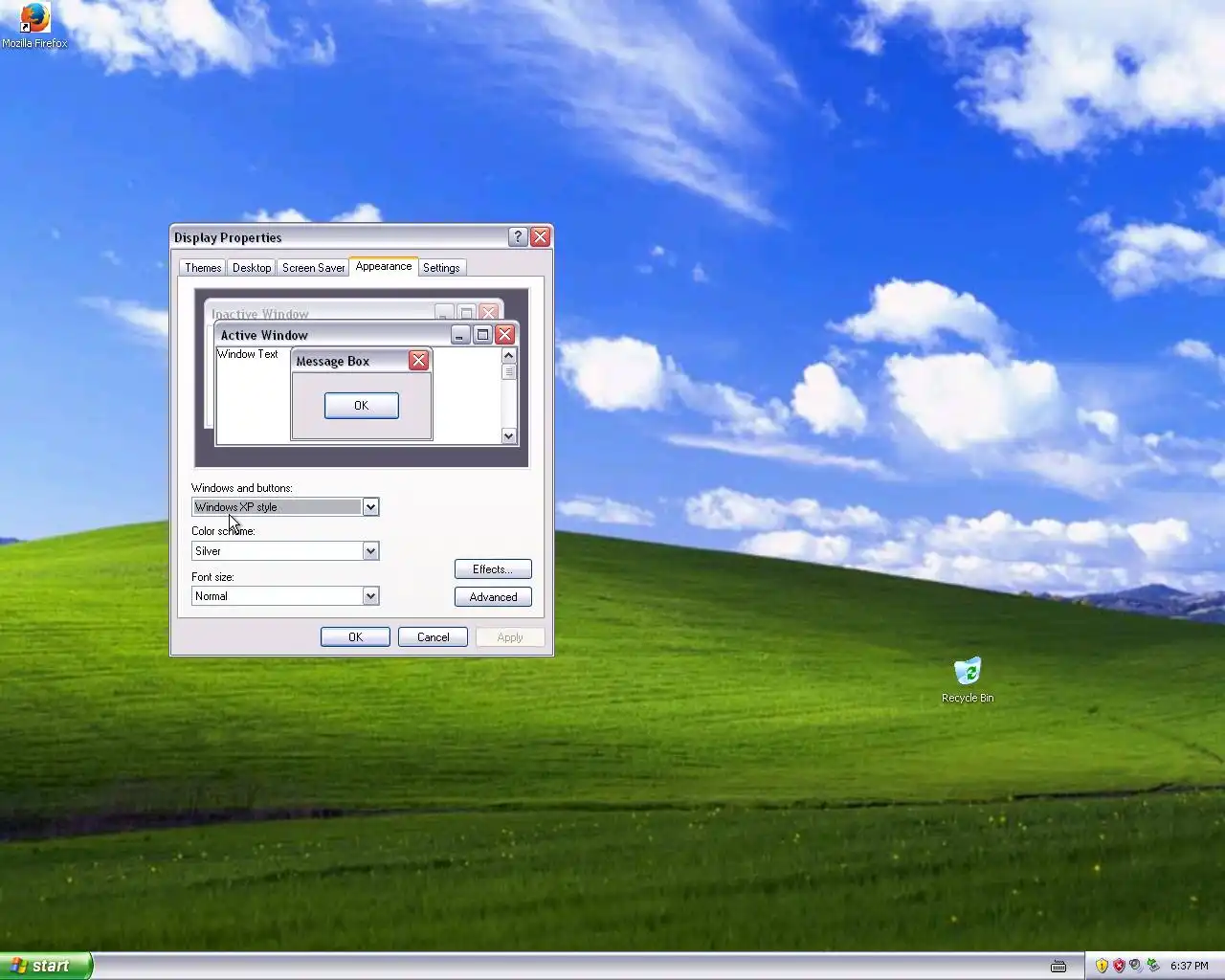Expand the Windows and buttons dropdown
The width and height of the screenshot is (1225, 980).
370,507
